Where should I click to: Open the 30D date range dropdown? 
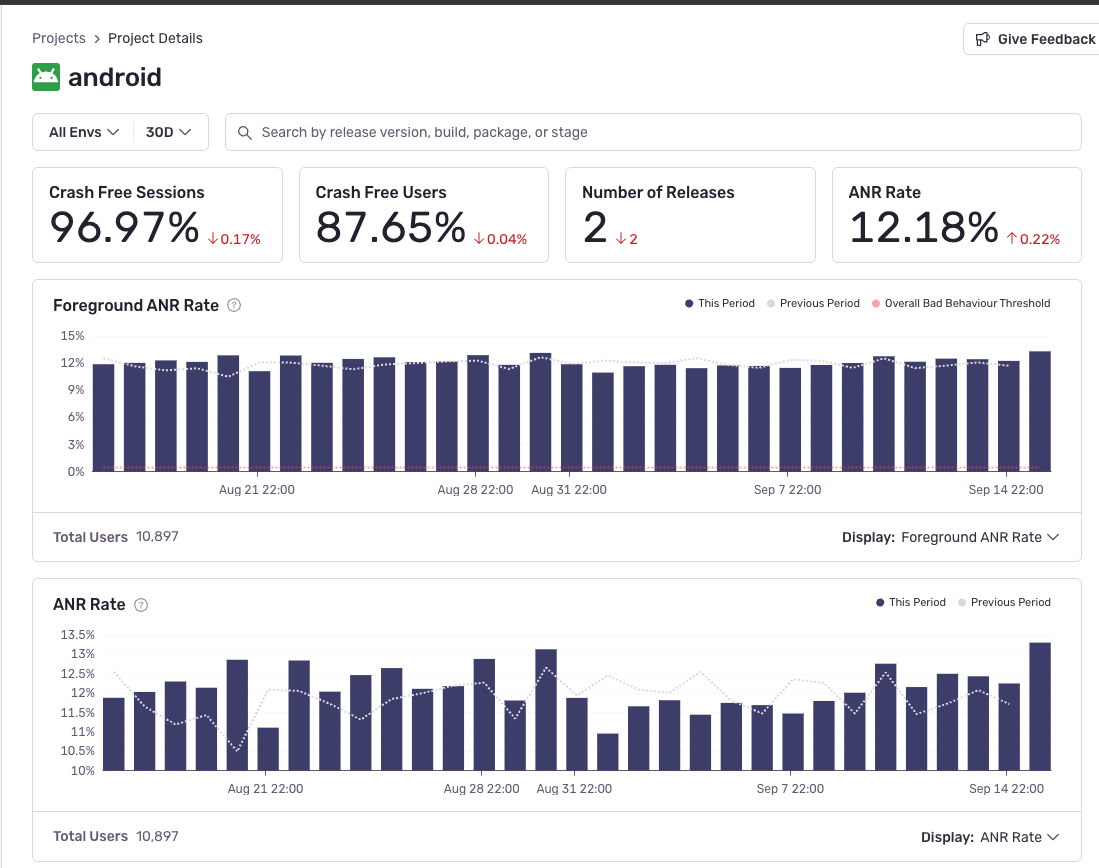[170, 132]
